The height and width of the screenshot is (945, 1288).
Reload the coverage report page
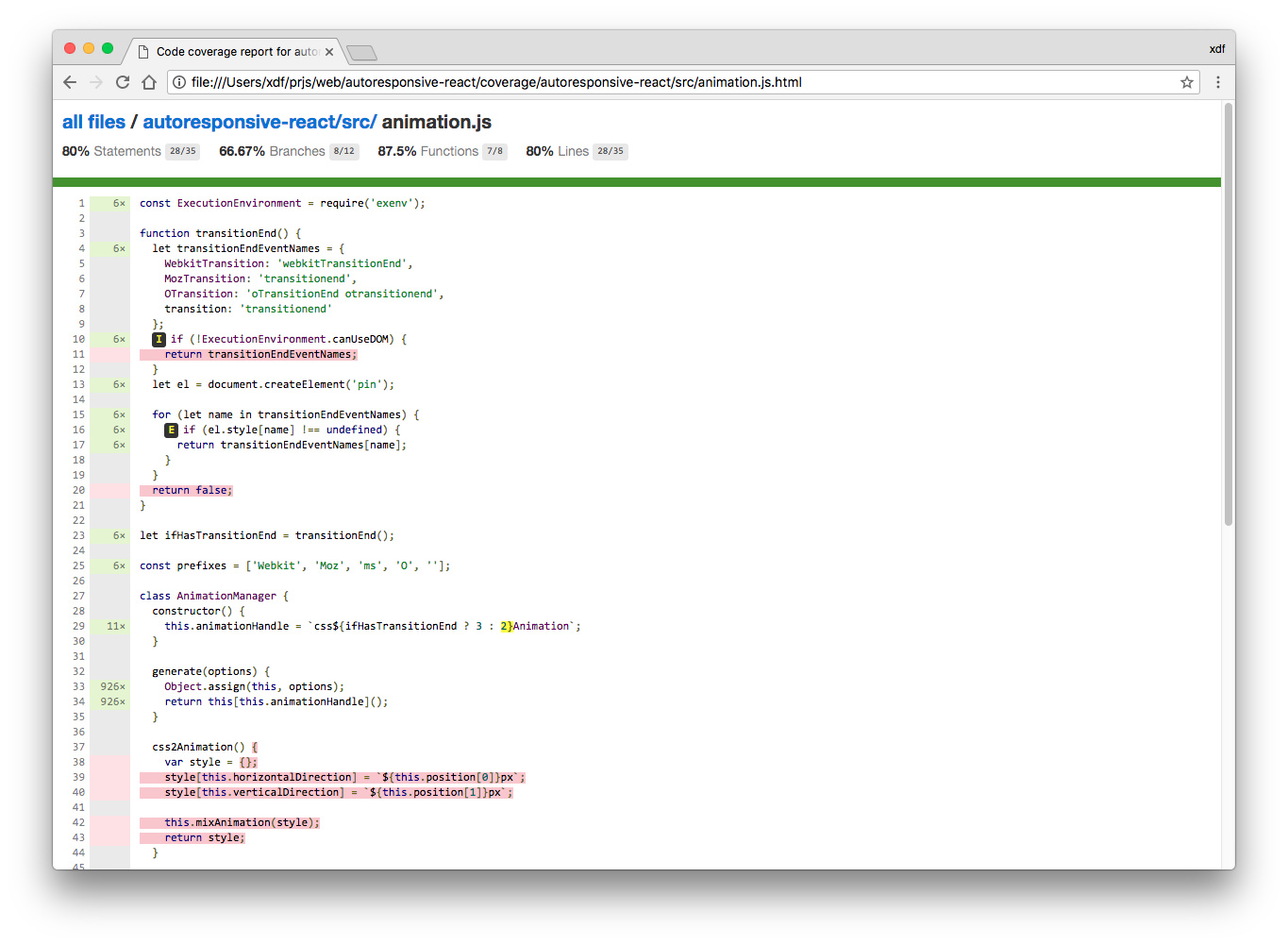(x=123, y=82)
